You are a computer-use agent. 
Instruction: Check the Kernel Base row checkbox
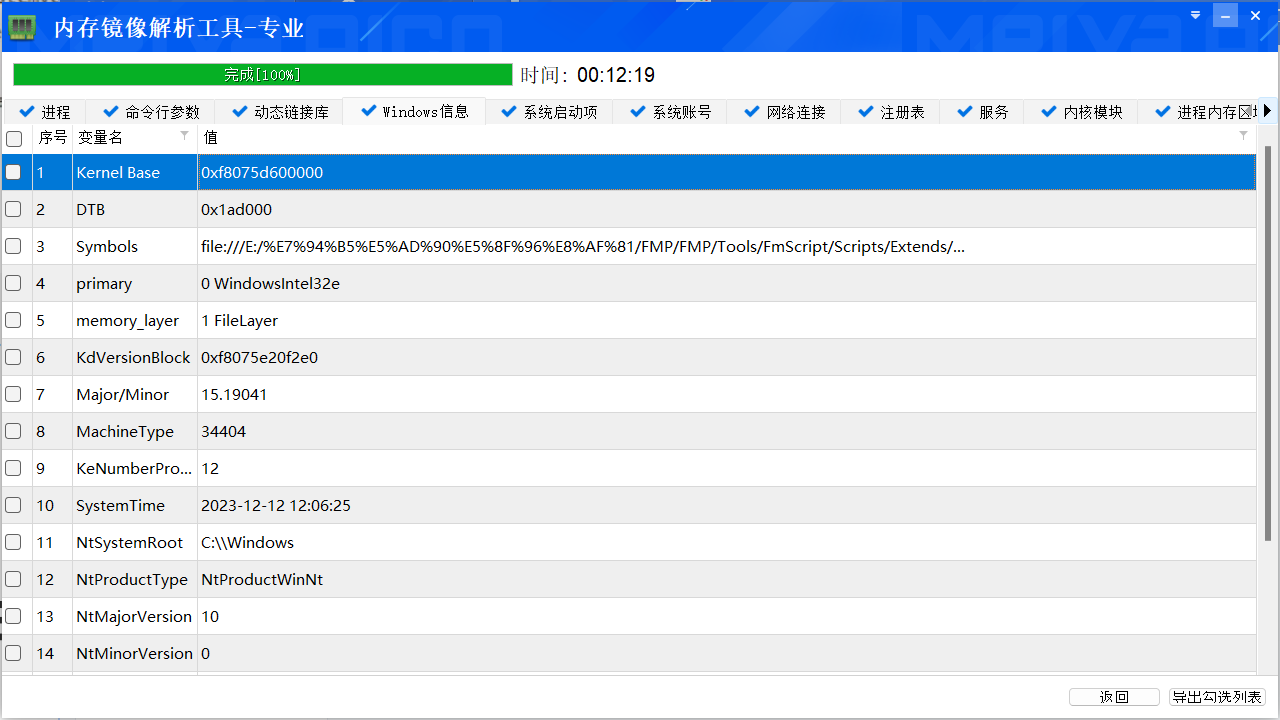13,172
